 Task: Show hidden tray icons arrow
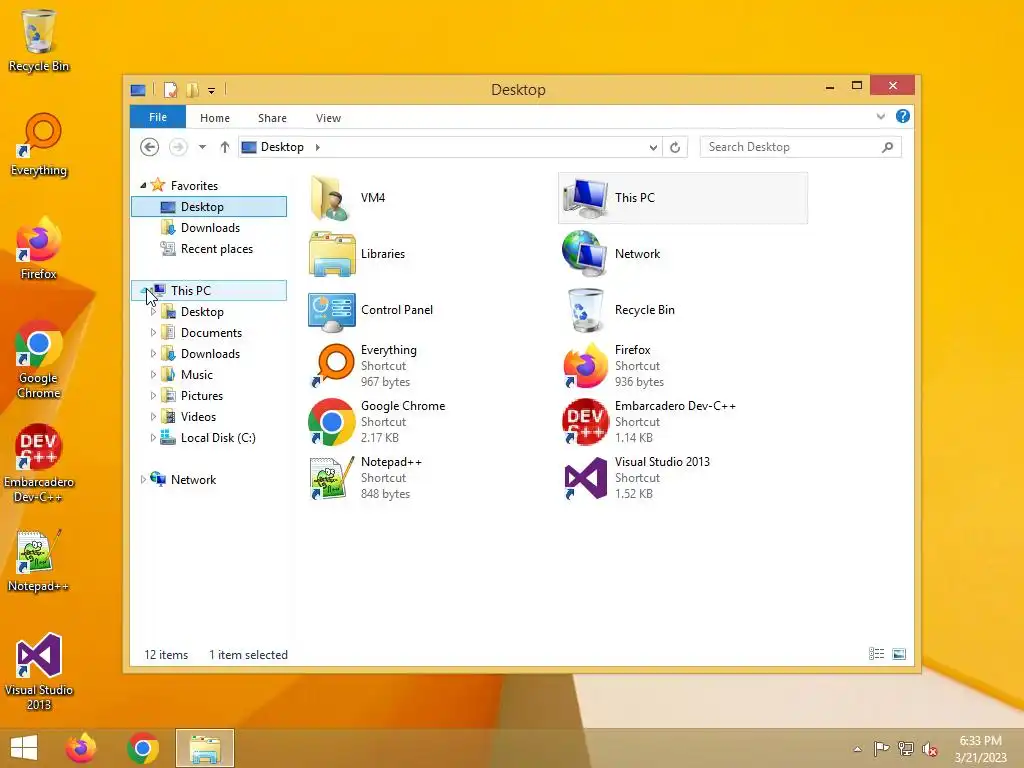click(x=857, y=749)
